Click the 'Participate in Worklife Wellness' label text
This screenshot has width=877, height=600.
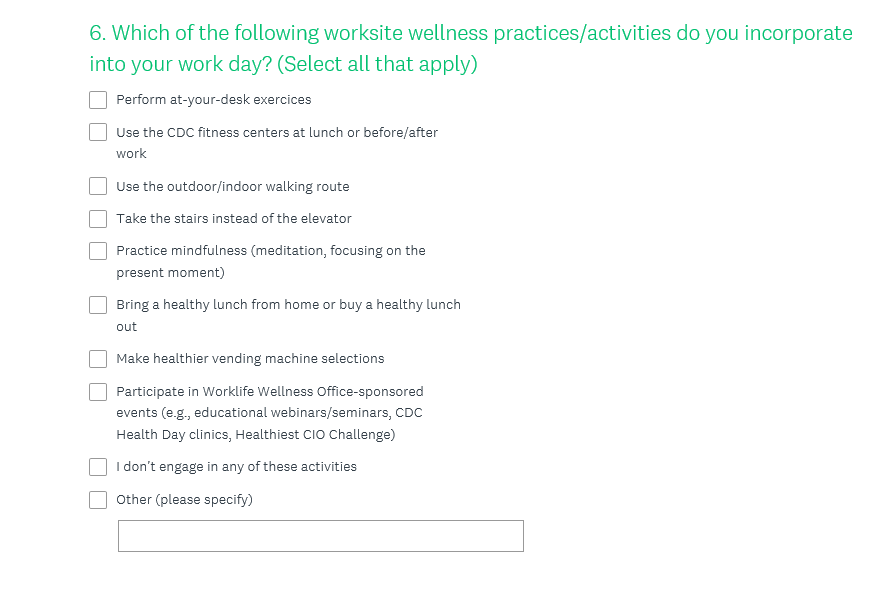pyautogui.click(x=269, y=392)
